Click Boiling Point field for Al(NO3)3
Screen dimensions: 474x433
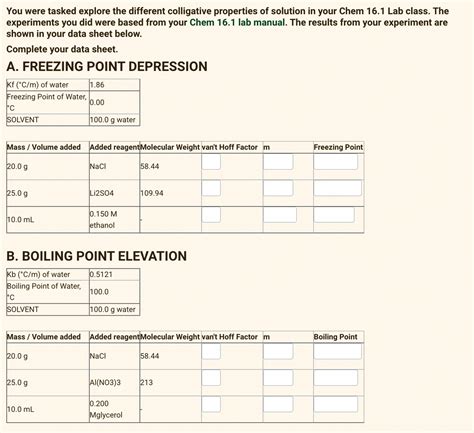tap(336, 378)
